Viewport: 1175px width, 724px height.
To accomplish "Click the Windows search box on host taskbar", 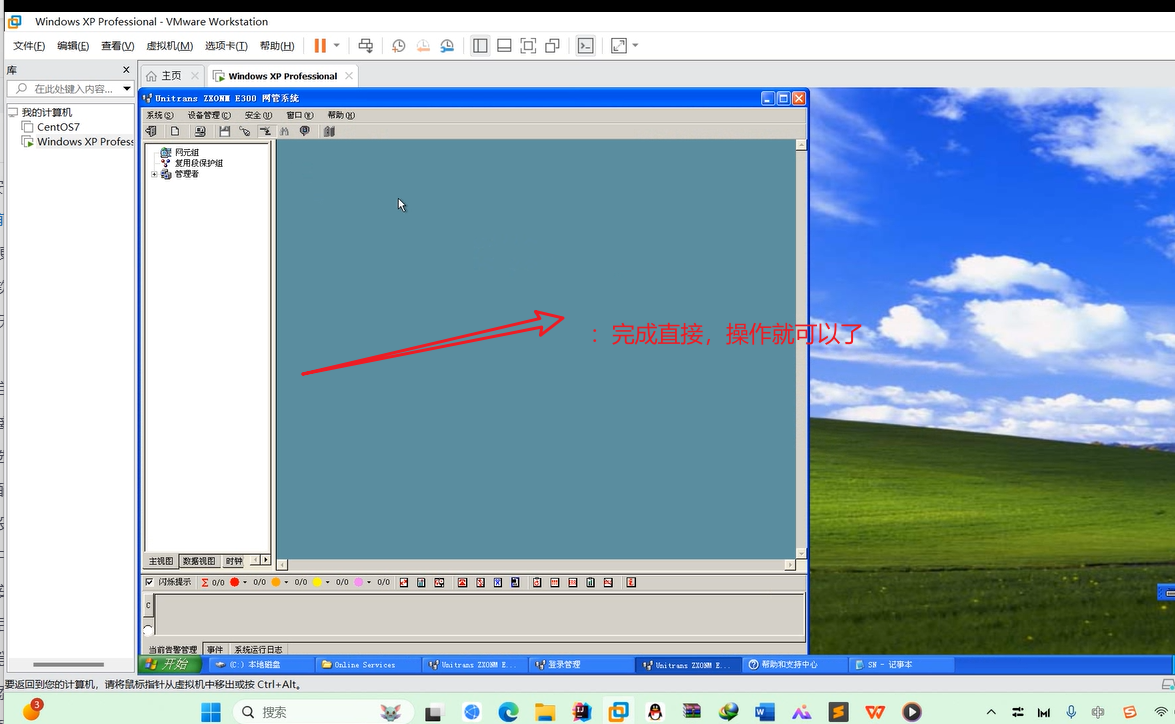I will [x=324, y=712].
